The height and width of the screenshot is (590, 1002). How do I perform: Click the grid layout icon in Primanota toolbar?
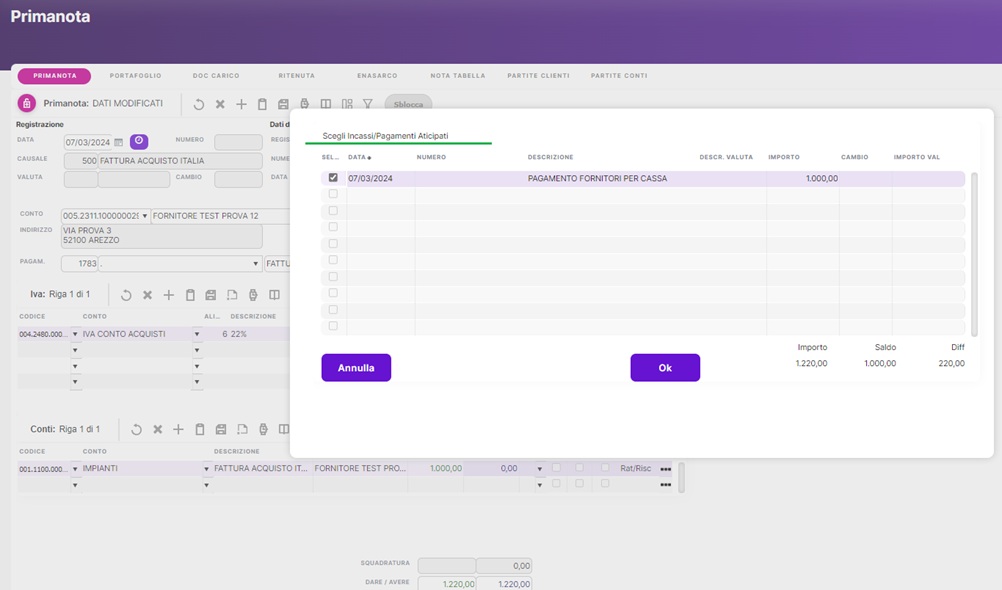pyautogui.click(x=347, y=104)
